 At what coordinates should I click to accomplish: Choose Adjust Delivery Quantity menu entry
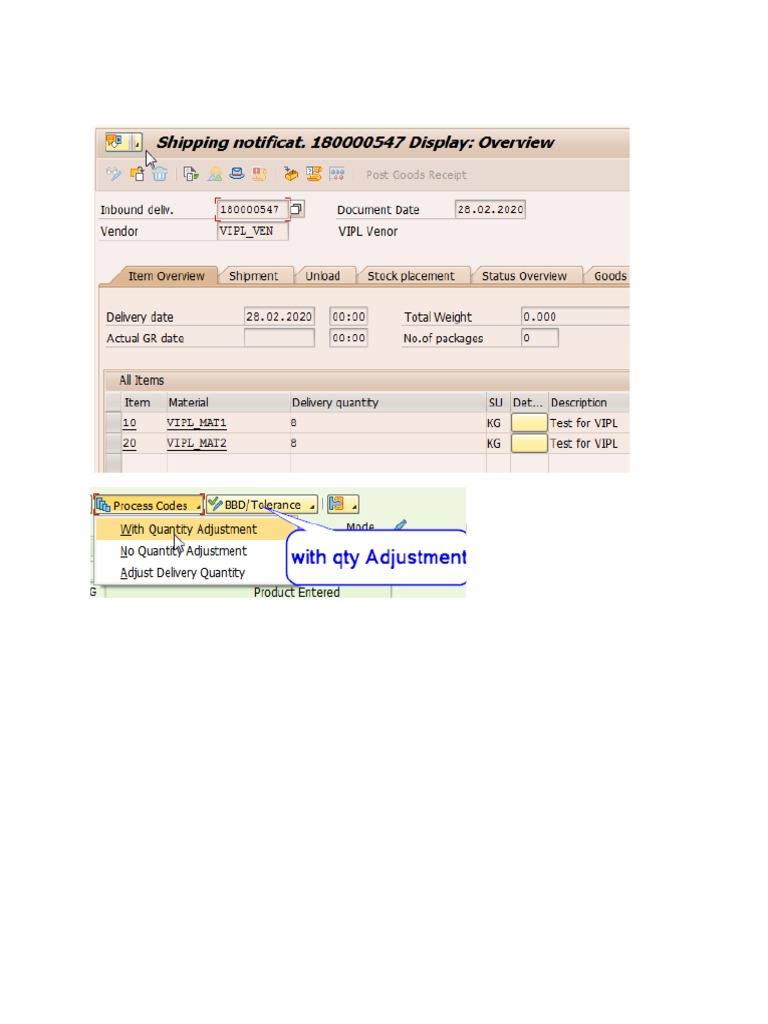(x=182, y=573)
